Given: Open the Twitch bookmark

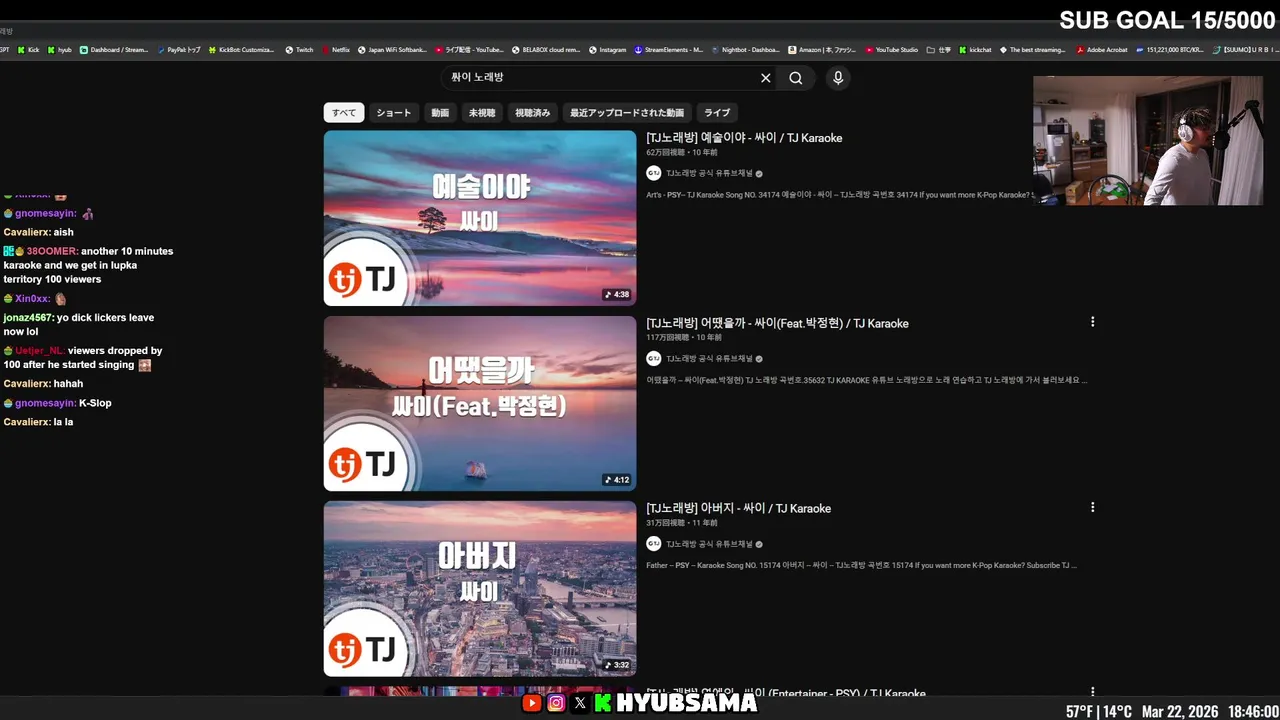Looking at the screenshot, I should pyautogui.click(x=299, y=49).
